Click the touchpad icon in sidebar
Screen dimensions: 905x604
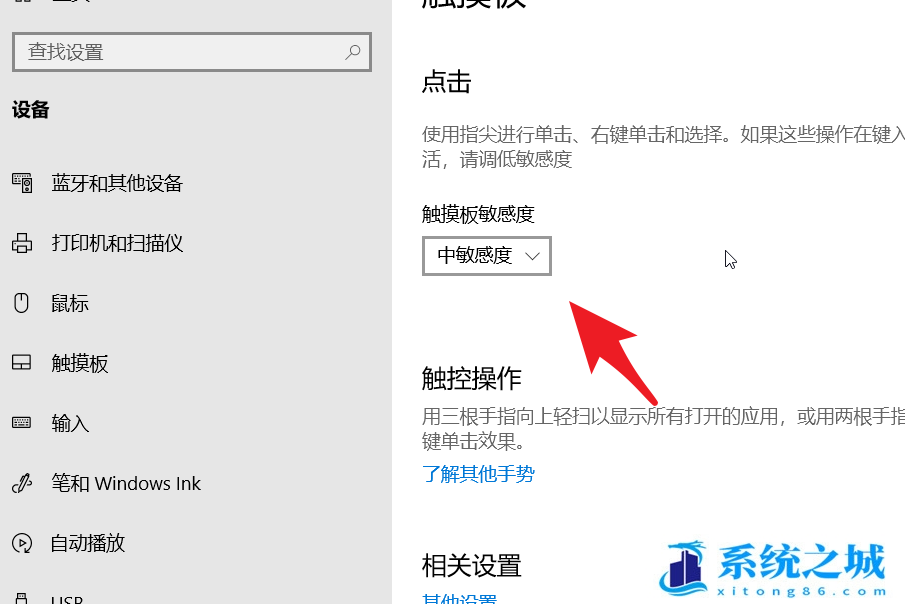[21, 363]
